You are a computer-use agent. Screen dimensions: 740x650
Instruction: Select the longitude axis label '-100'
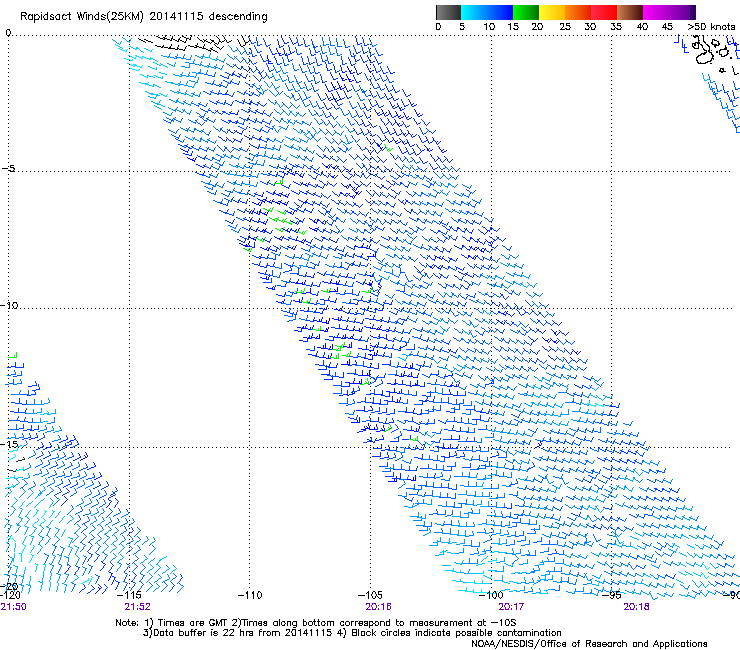(491, 595)
